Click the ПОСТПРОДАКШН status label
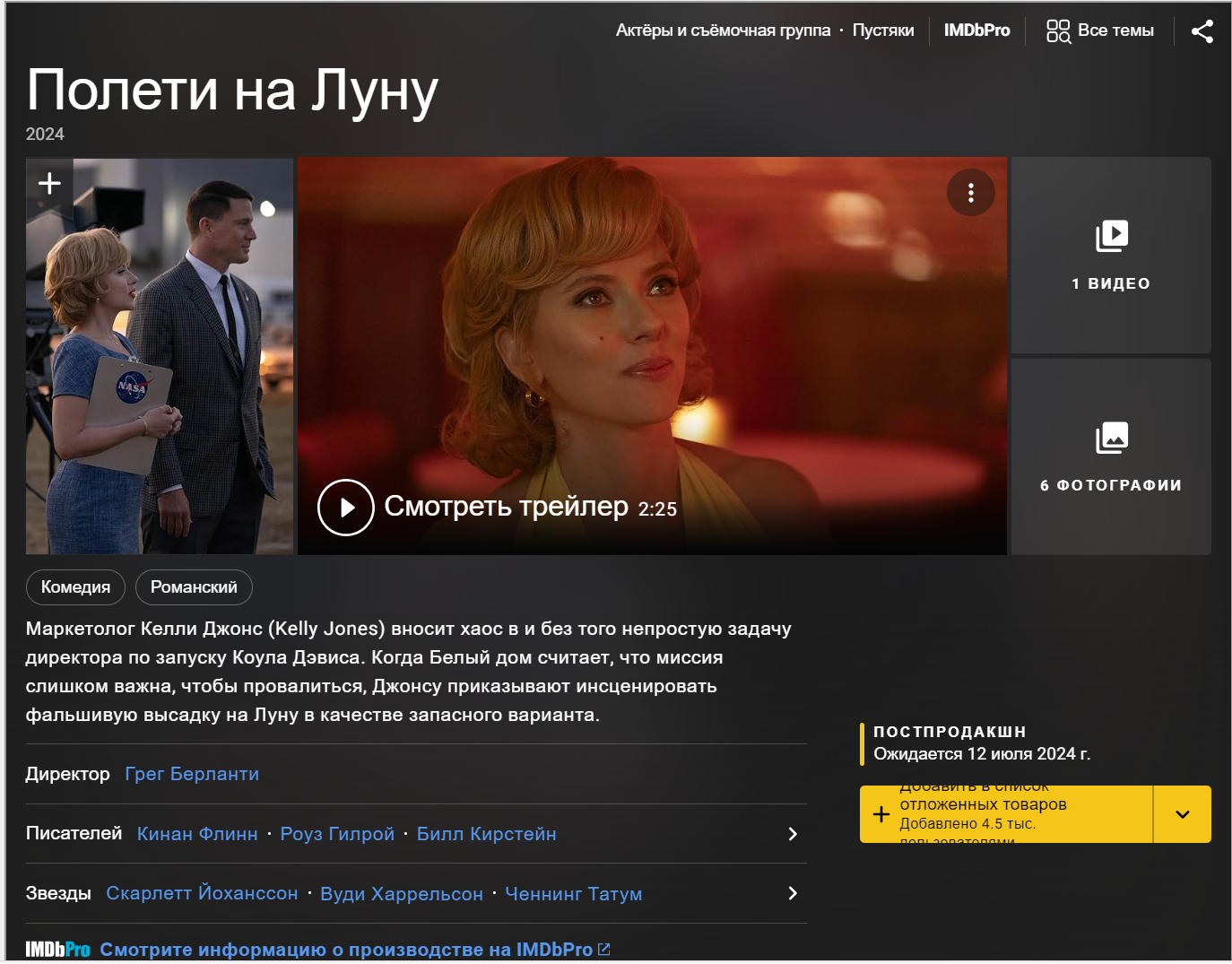 950,732
